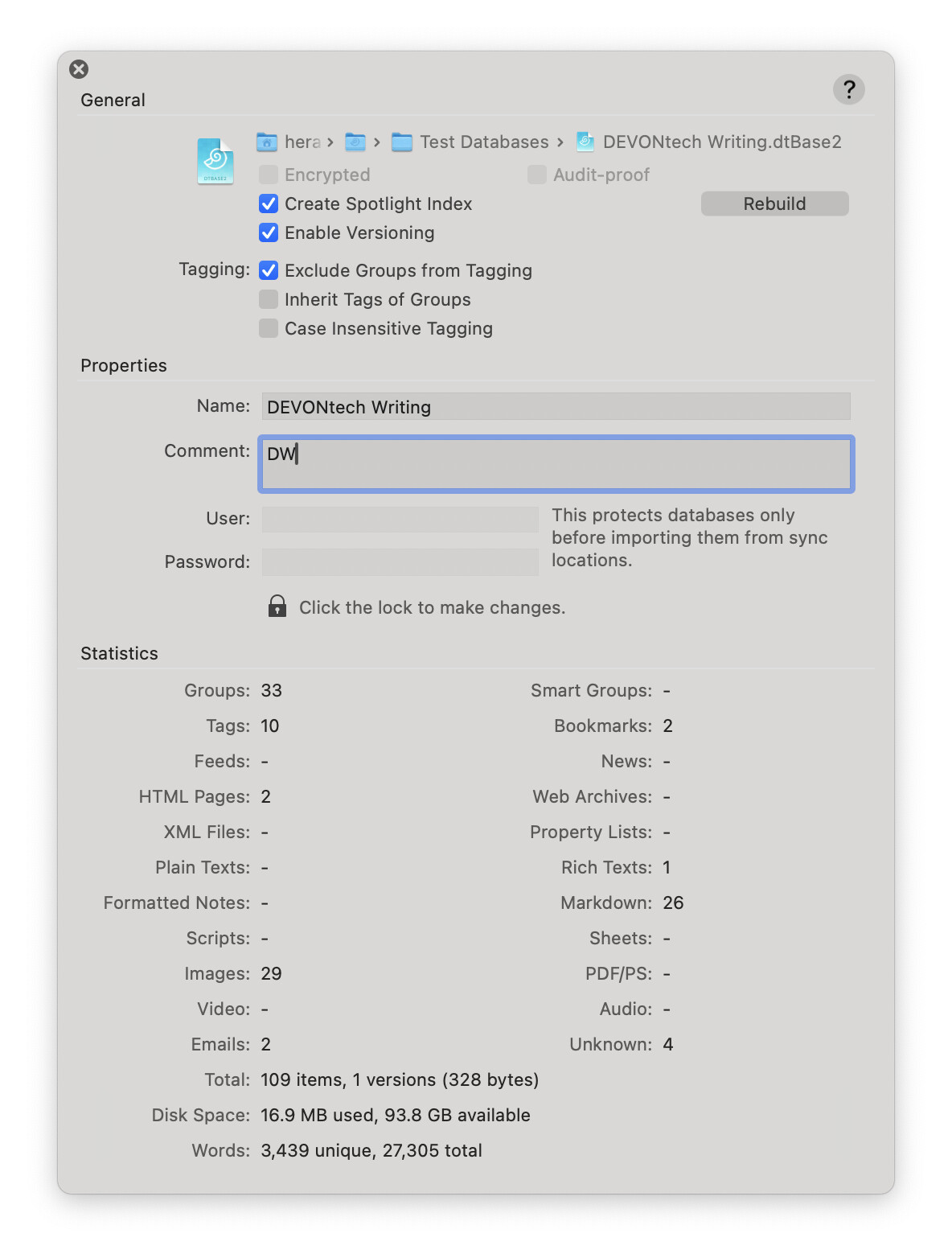Viewport: 952px width, 1258px height.
Task: Click the Audit-proof checkbox
Action: coord(537,175)
